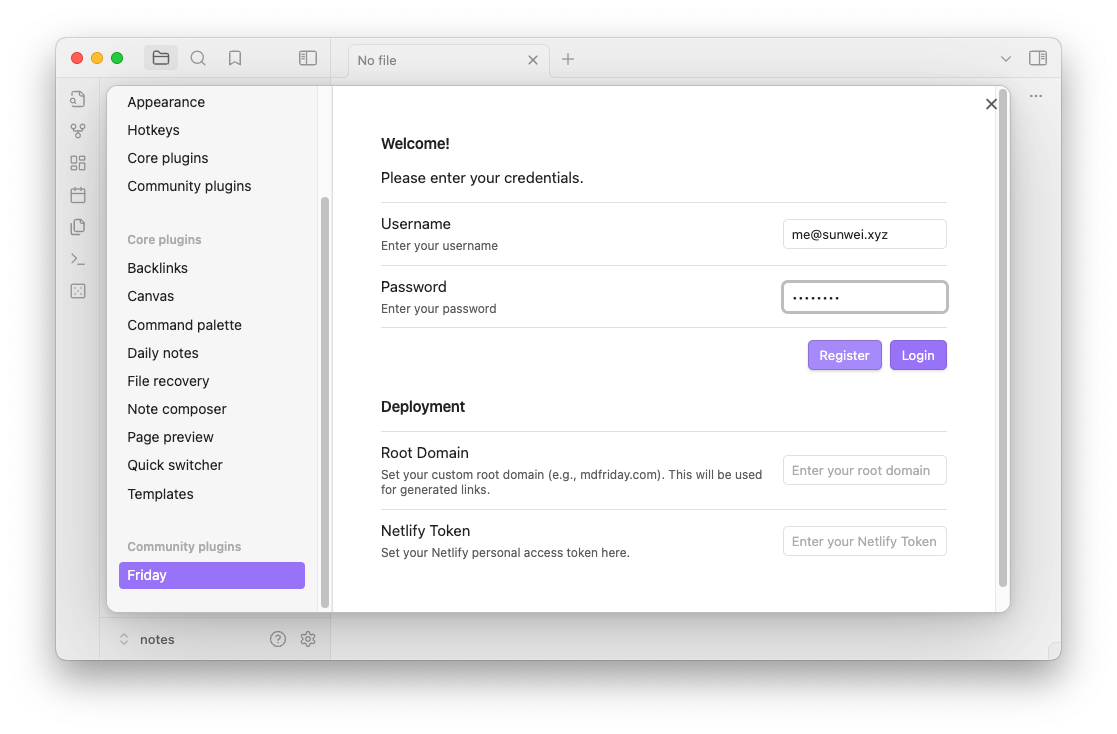Open the file explorer folder icon
Screen dimensions: 1117x734
(x=161, y=58)
